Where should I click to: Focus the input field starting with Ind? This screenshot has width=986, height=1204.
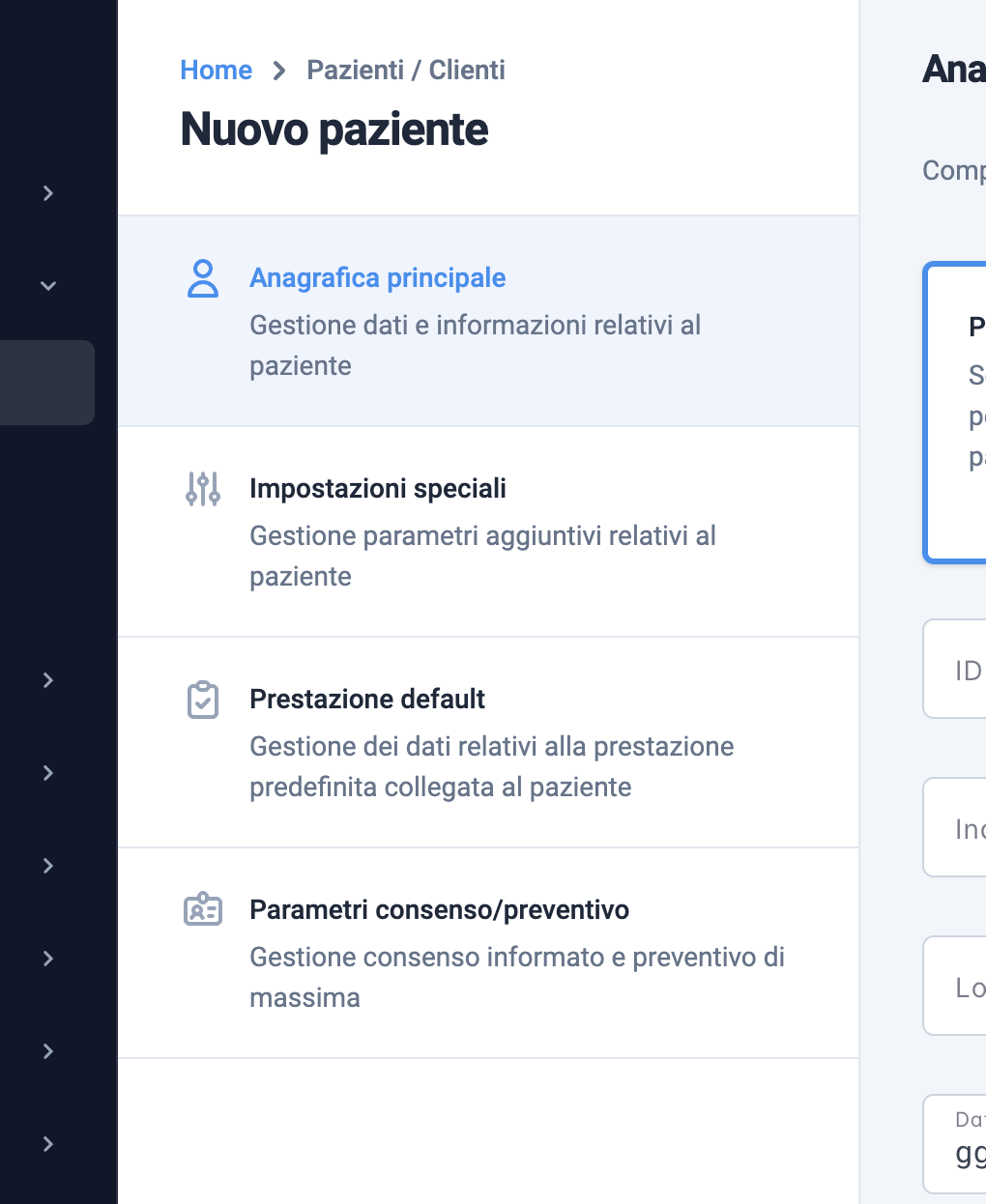pyautogui.click(x=955, y=827)
